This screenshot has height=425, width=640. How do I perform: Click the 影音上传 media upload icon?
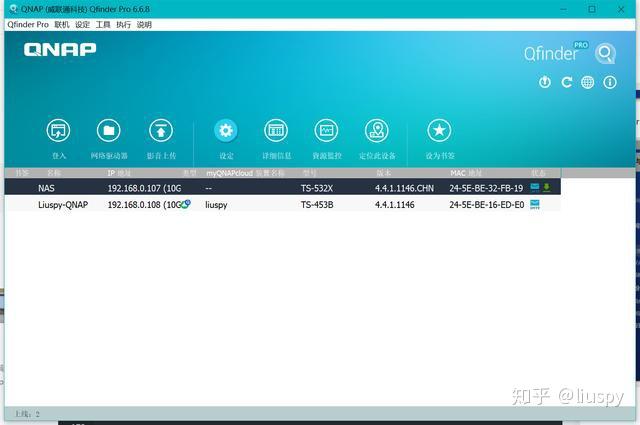click(x=161, y=131)
